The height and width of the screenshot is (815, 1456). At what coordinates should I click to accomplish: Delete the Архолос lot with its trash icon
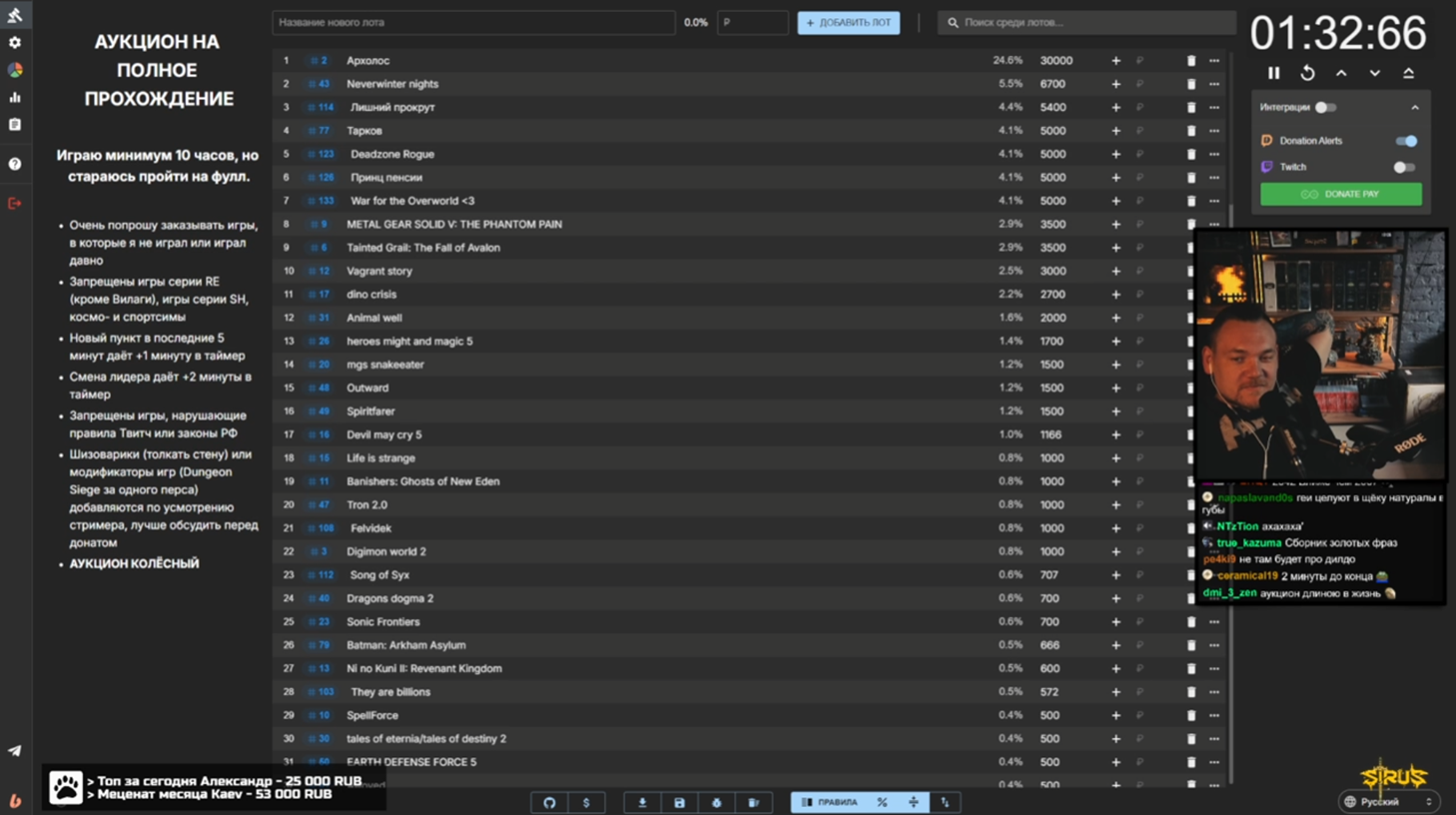(x=1190, y=61)
